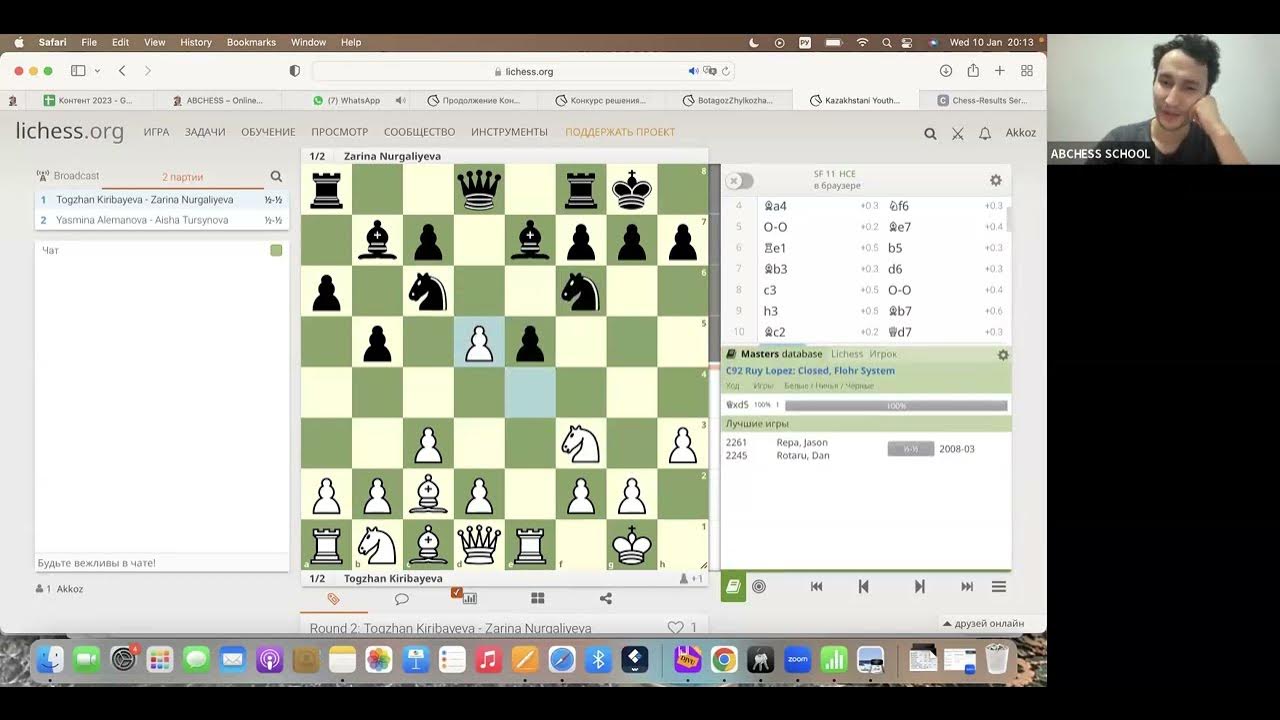Toggle the green opening explorer book button
This screenshot has height=720, width=1280.
pos(733,587)
